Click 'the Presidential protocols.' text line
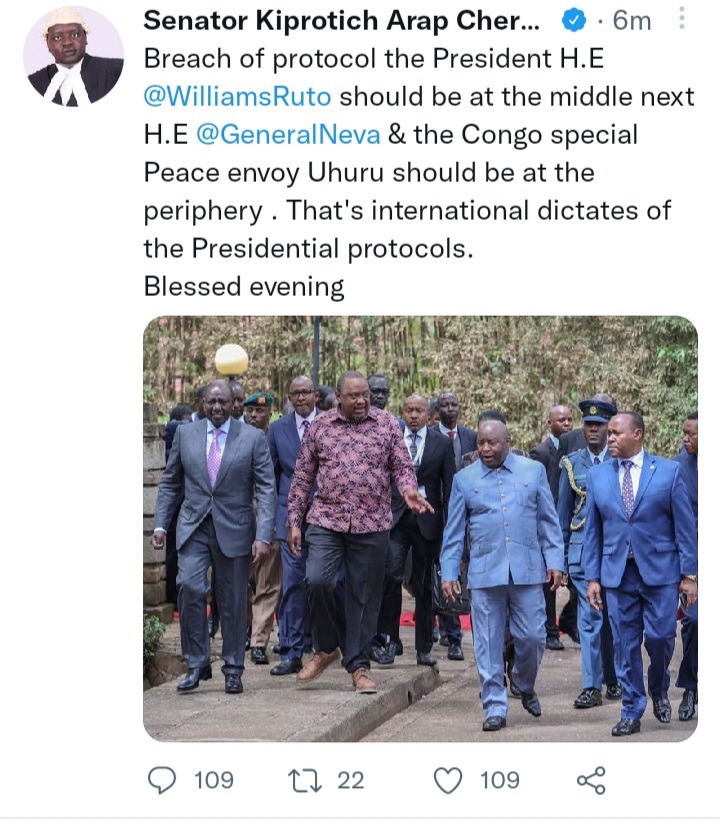Image resolution: width=720 pixels, height=825 pixels. click(x=308, y=249)
